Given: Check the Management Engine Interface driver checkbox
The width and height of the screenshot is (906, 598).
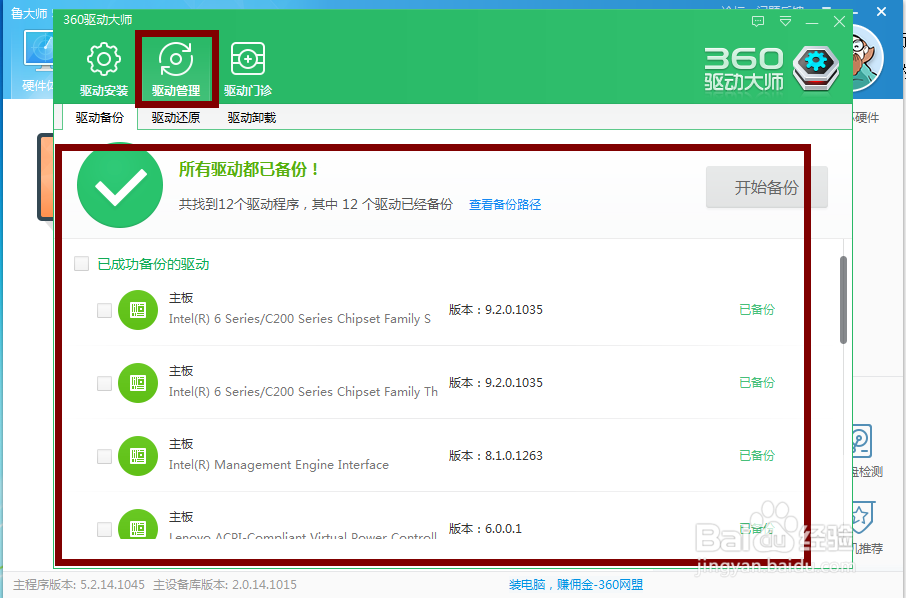Looking at the screenshot, I should 104,456.
